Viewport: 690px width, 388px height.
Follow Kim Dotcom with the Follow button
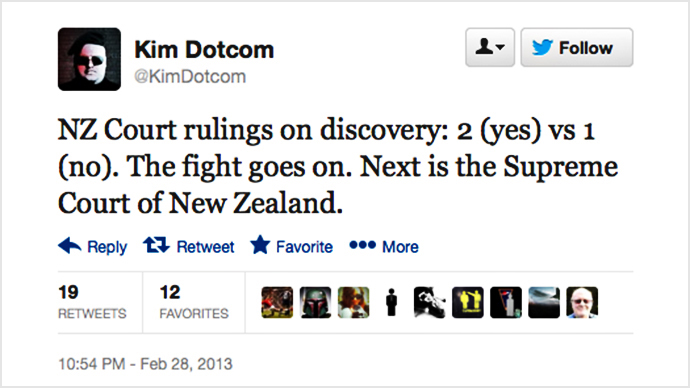tap(577, 48)
